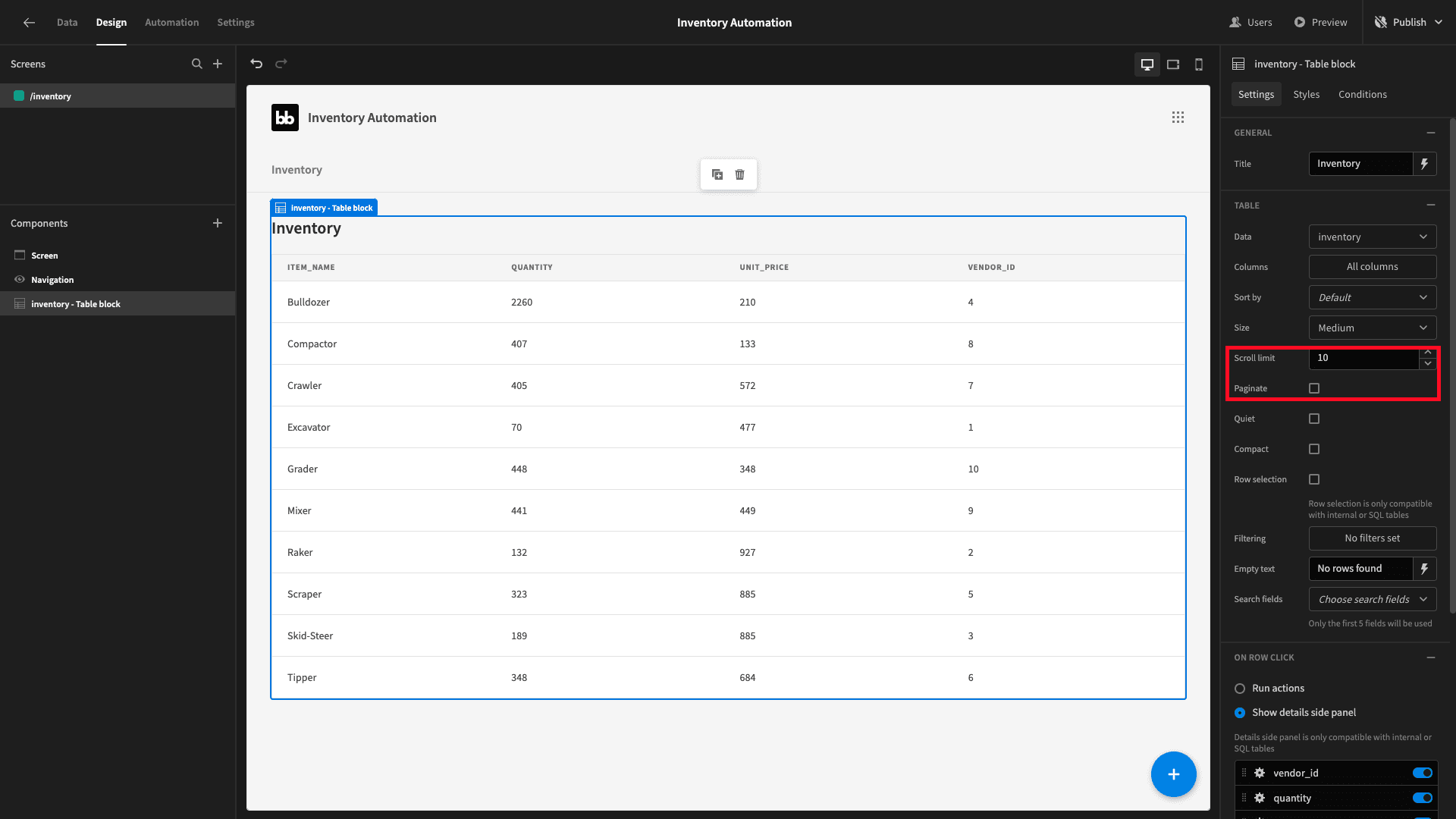Go back using the left arrow

[x=29, y=23]
